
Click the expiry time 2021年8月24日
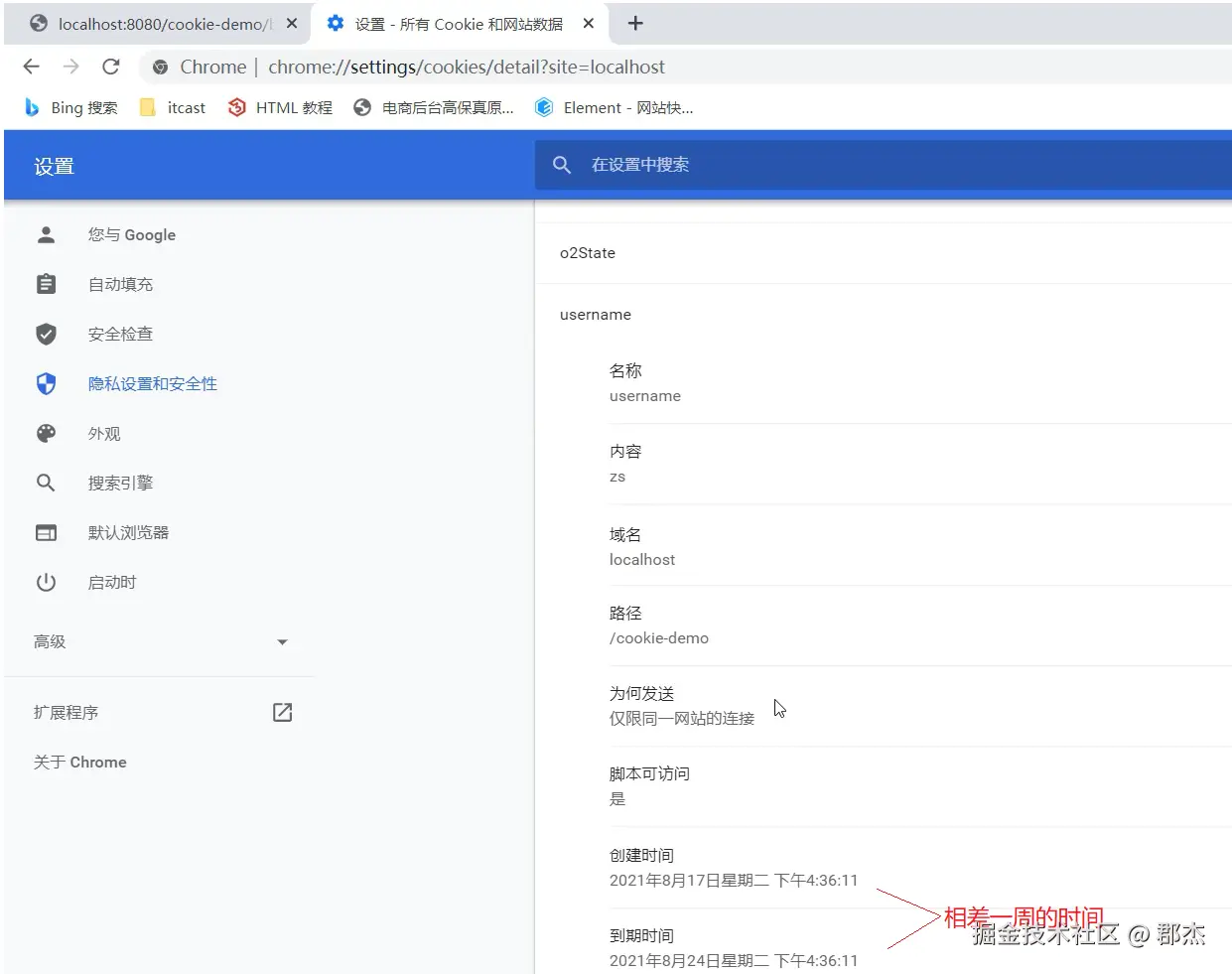coord(734,960)
